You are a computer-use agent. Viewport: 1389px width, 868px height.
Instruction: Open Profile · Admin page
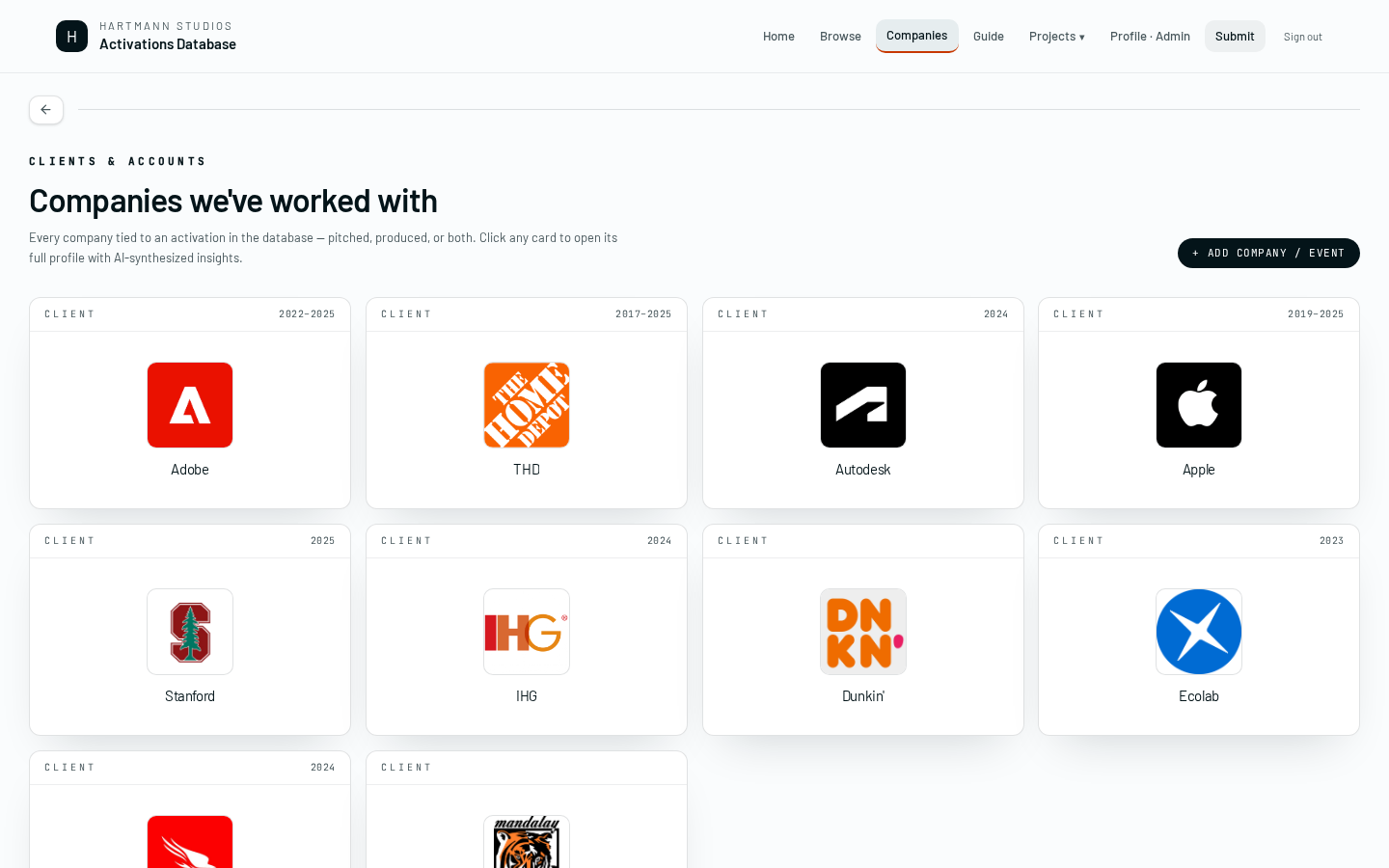(1150, 37)
